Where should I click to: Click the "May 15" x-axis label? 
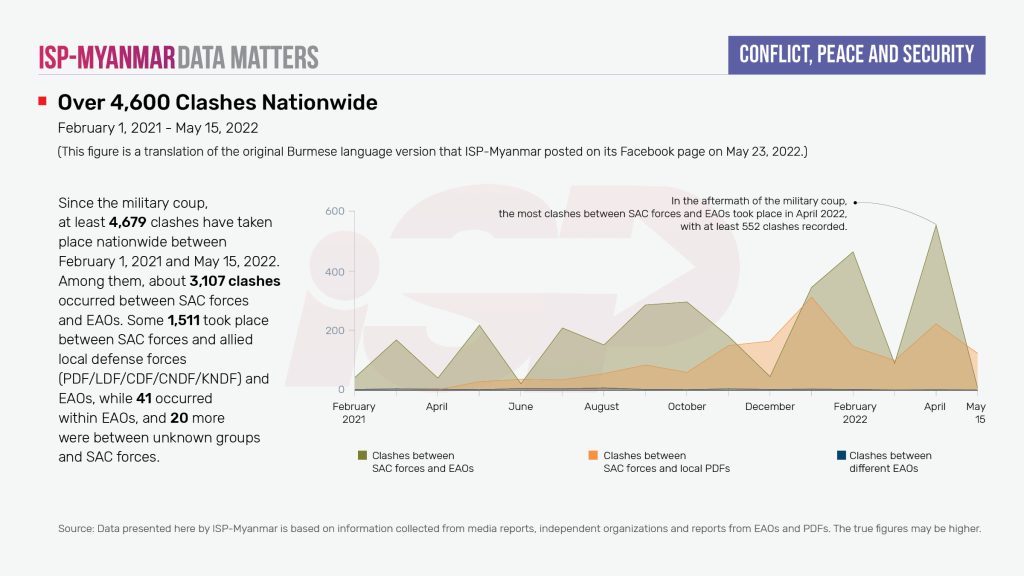click(975, 413)
